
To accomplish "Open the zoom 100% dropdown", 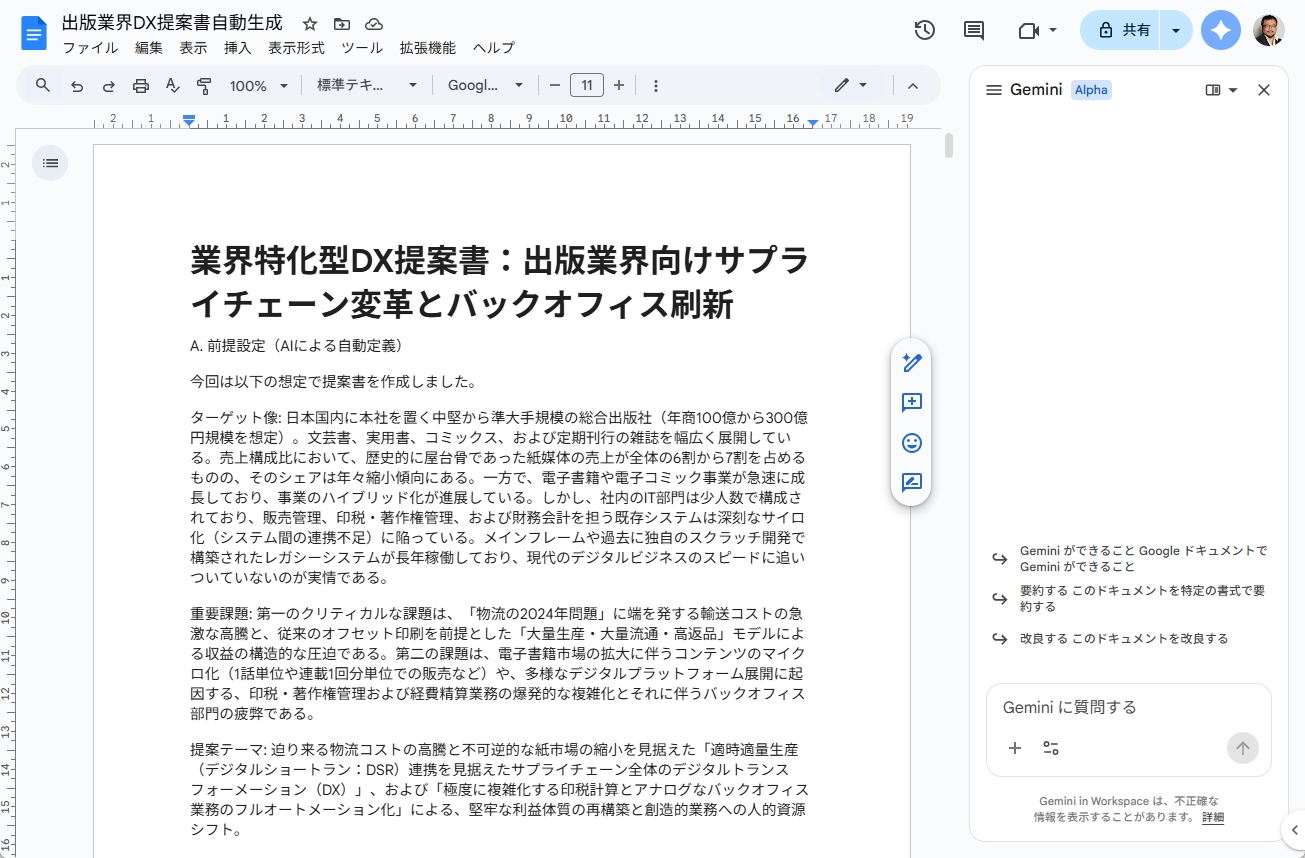I will (258, 86).
